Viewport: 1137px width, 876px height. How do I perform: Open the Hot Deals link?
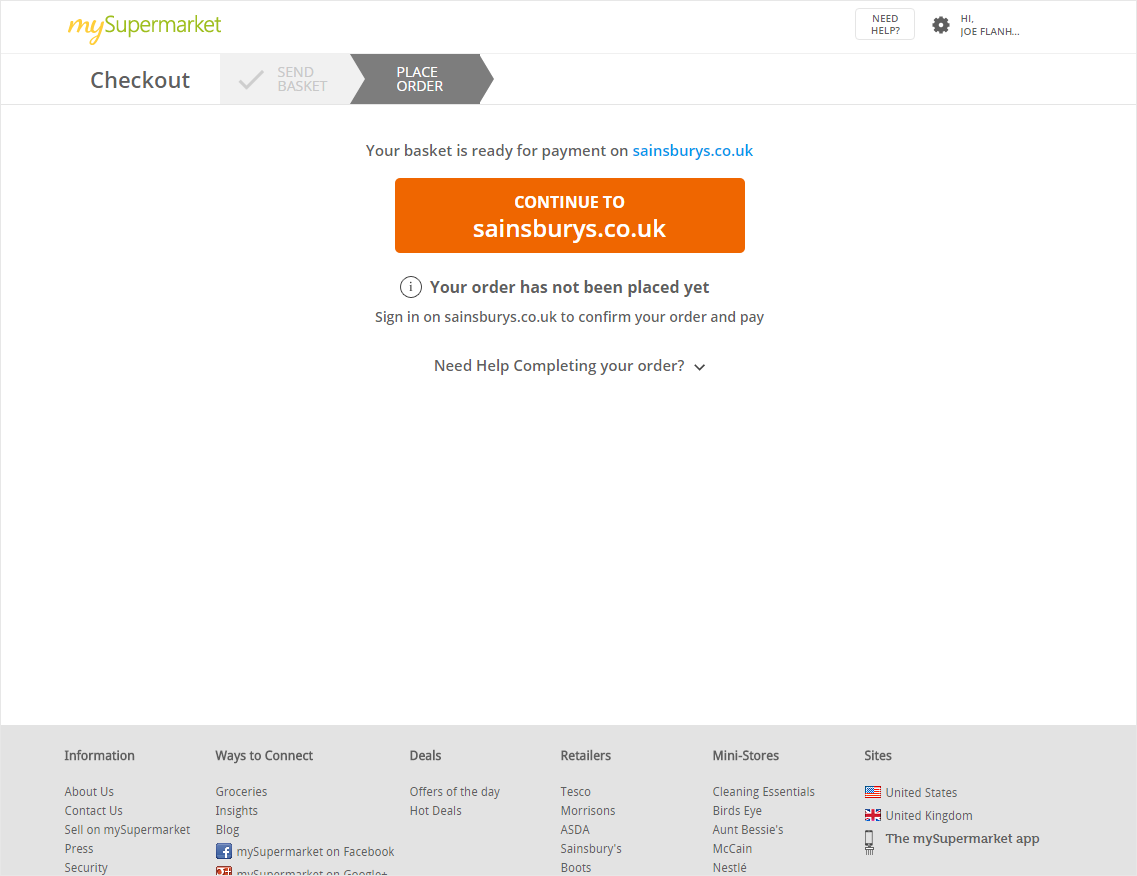(x=436, y=811)
